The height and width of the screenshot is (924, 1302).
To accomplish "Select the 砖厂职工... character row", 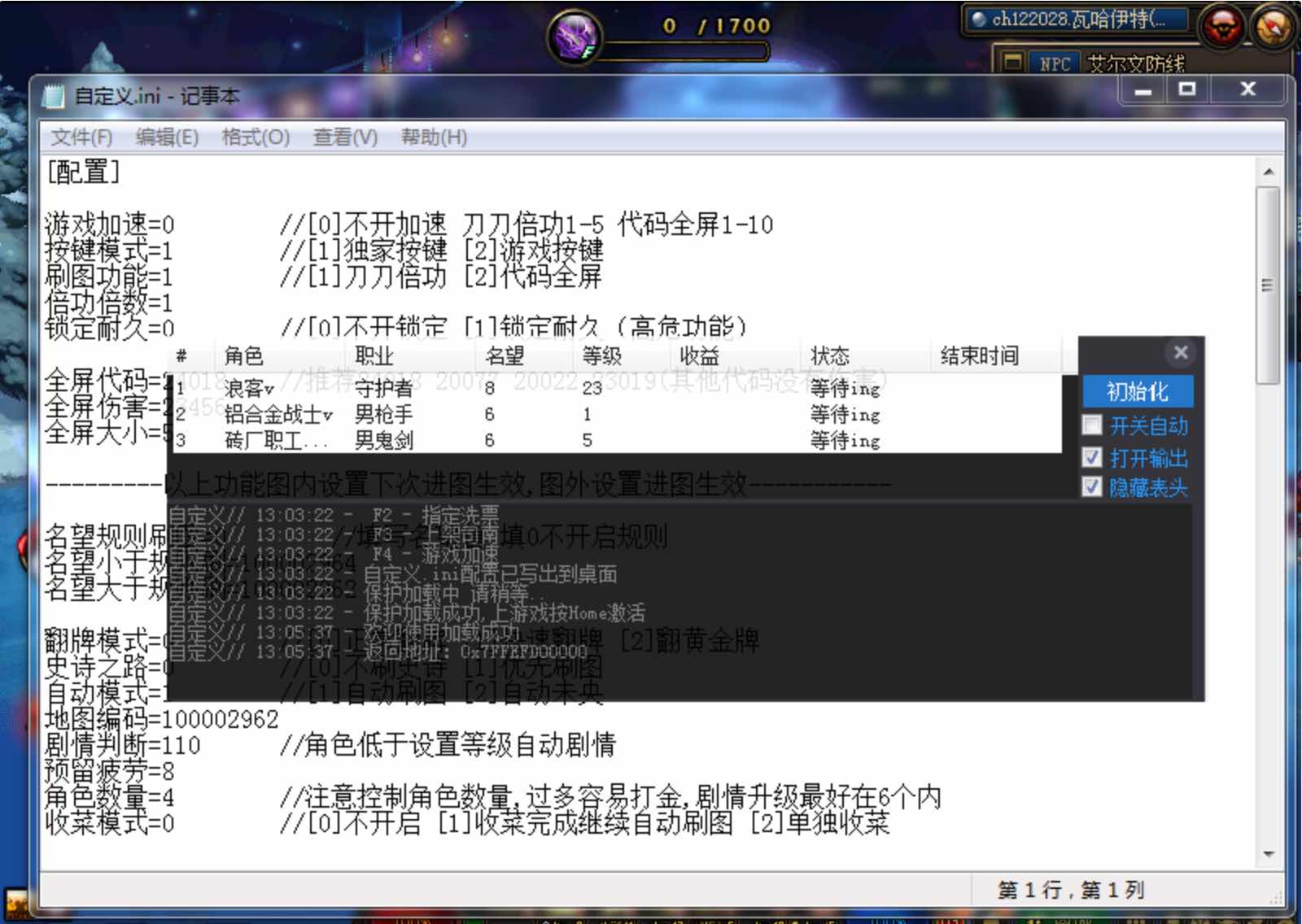I will [x=617, y=440].
